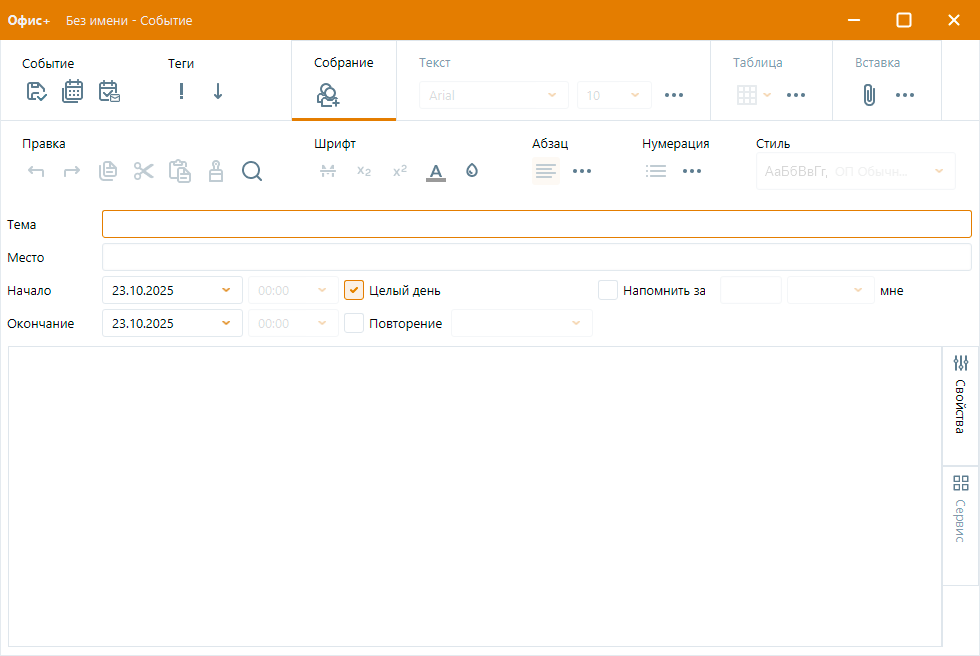The width and height of the screenshot is (980, 656).
Task: Click the save event icon
Action: pos(36,90)
